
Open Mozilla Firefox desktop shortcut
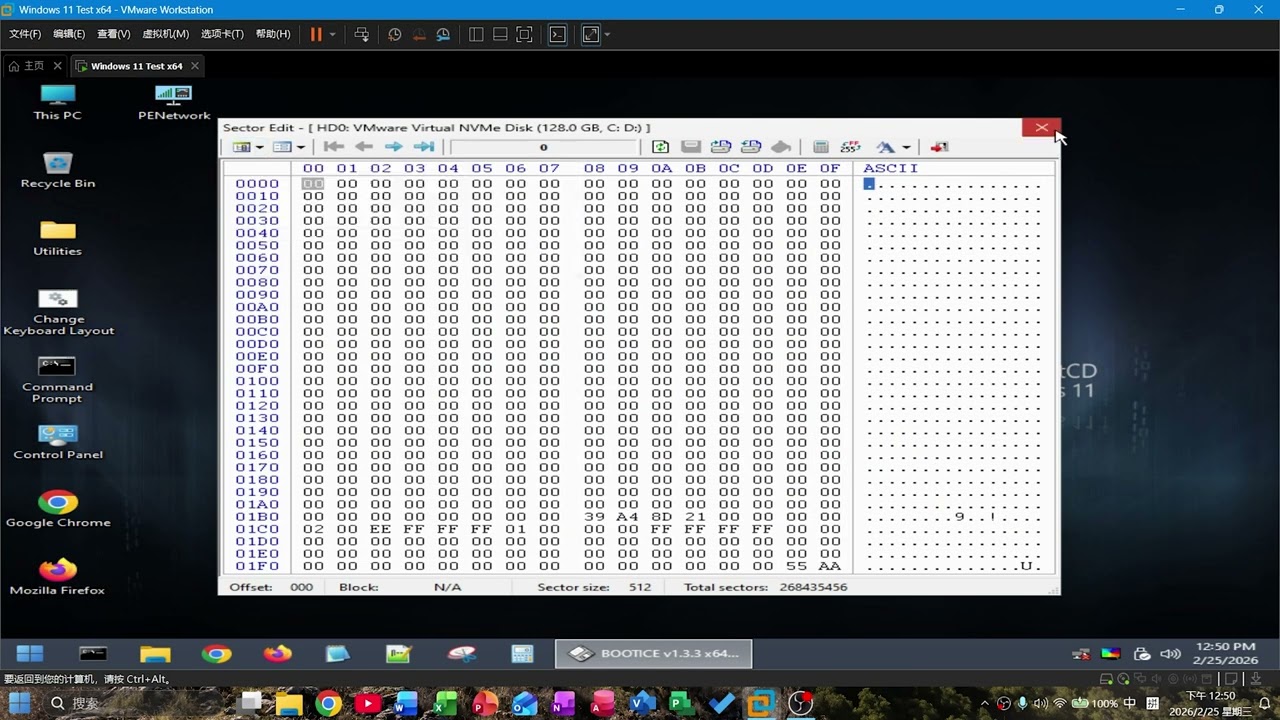click(x=58, y=577)
